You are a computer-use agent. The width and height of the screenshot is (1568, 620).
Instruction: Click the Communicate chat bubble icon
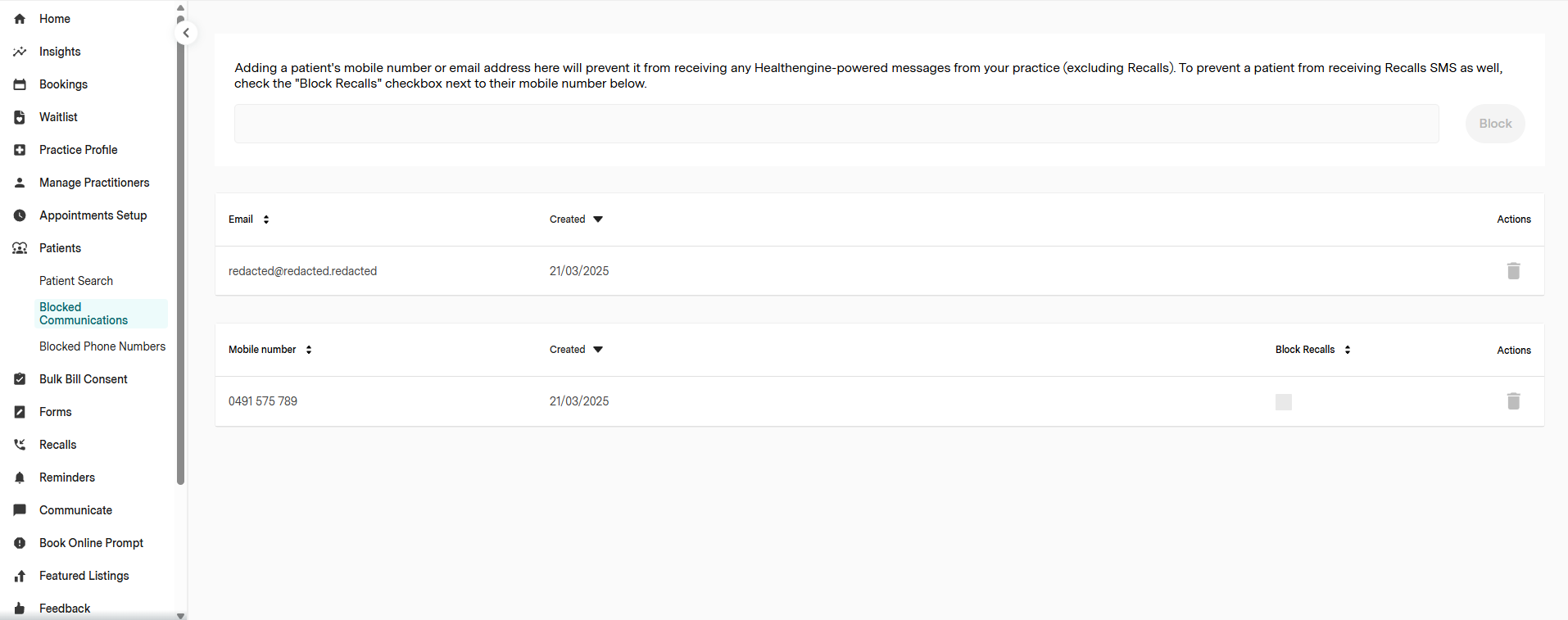[x=20, y=510]
